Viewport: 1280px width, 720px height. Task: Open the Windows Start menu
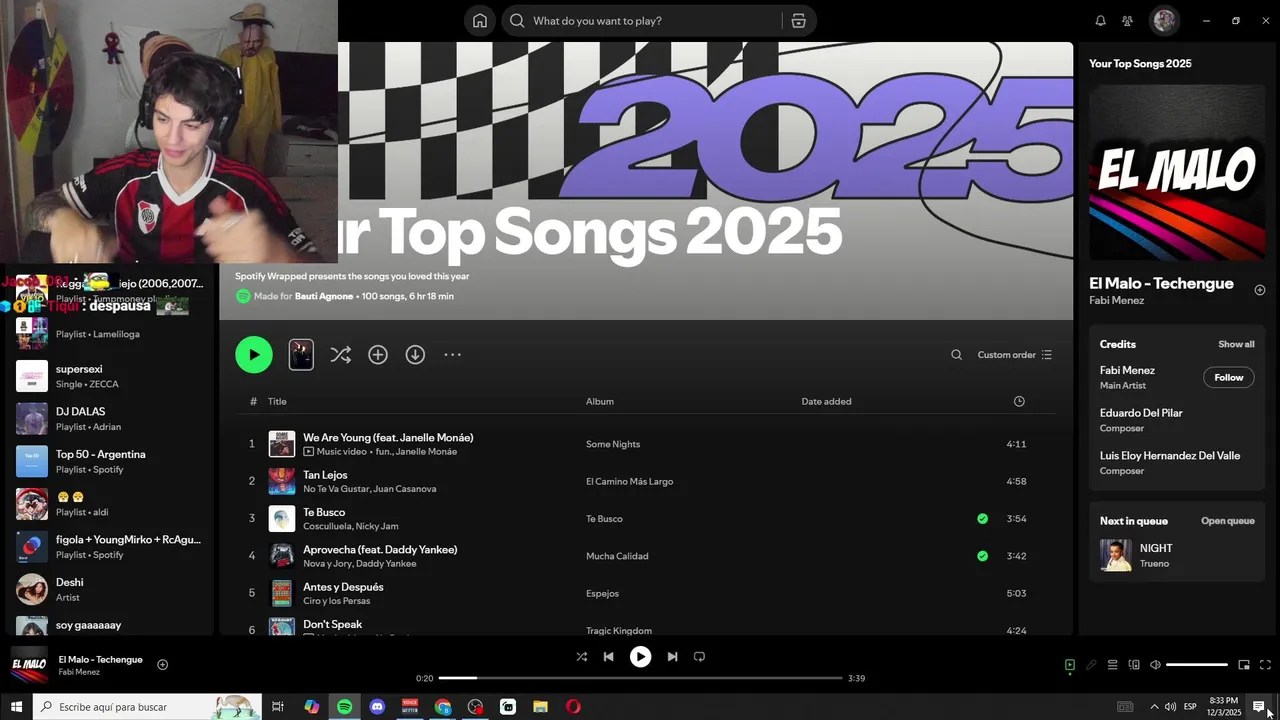16,707
